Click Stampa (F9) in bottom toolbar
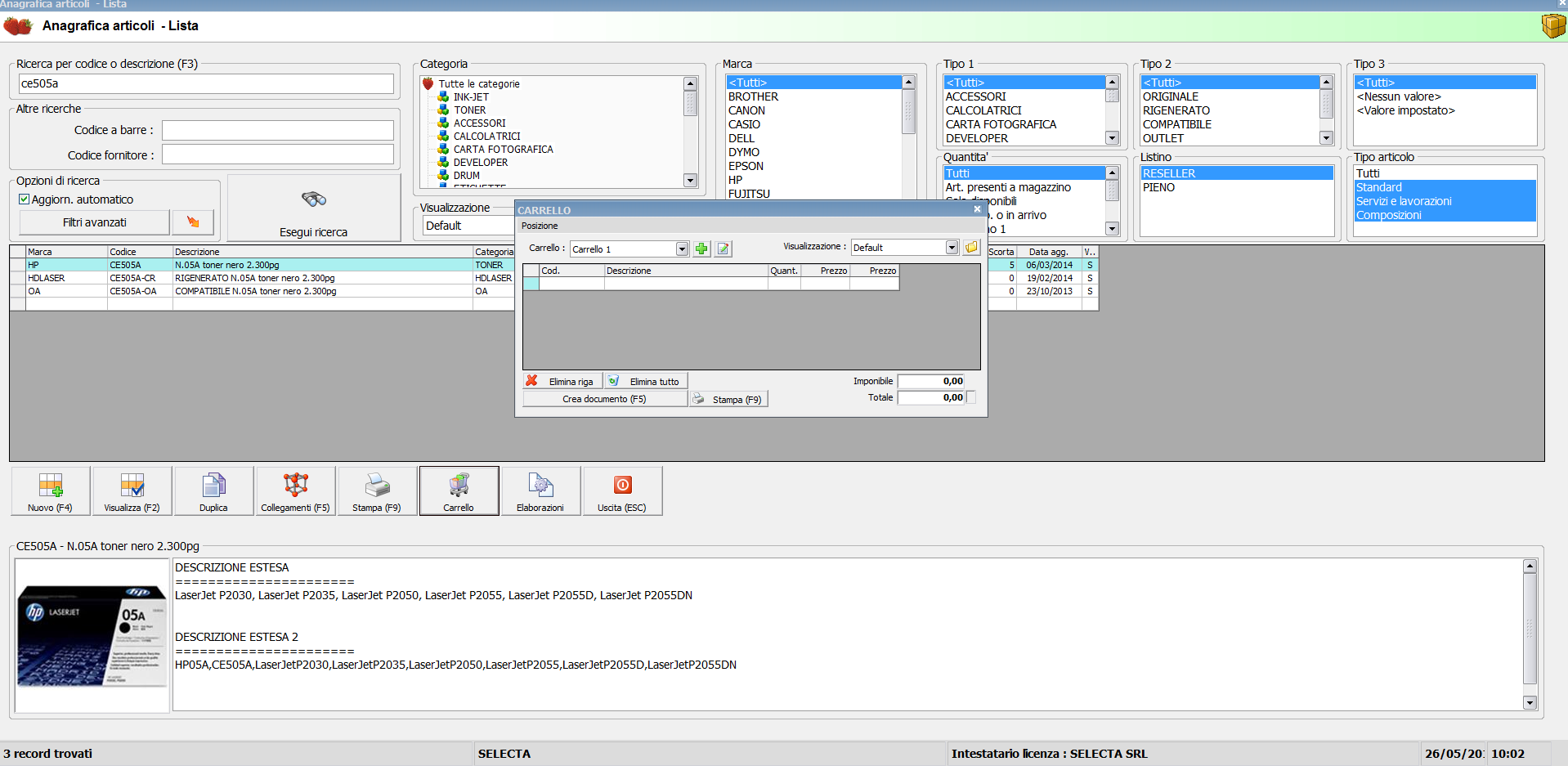1568x766 pixels. [x=377, y=491]
